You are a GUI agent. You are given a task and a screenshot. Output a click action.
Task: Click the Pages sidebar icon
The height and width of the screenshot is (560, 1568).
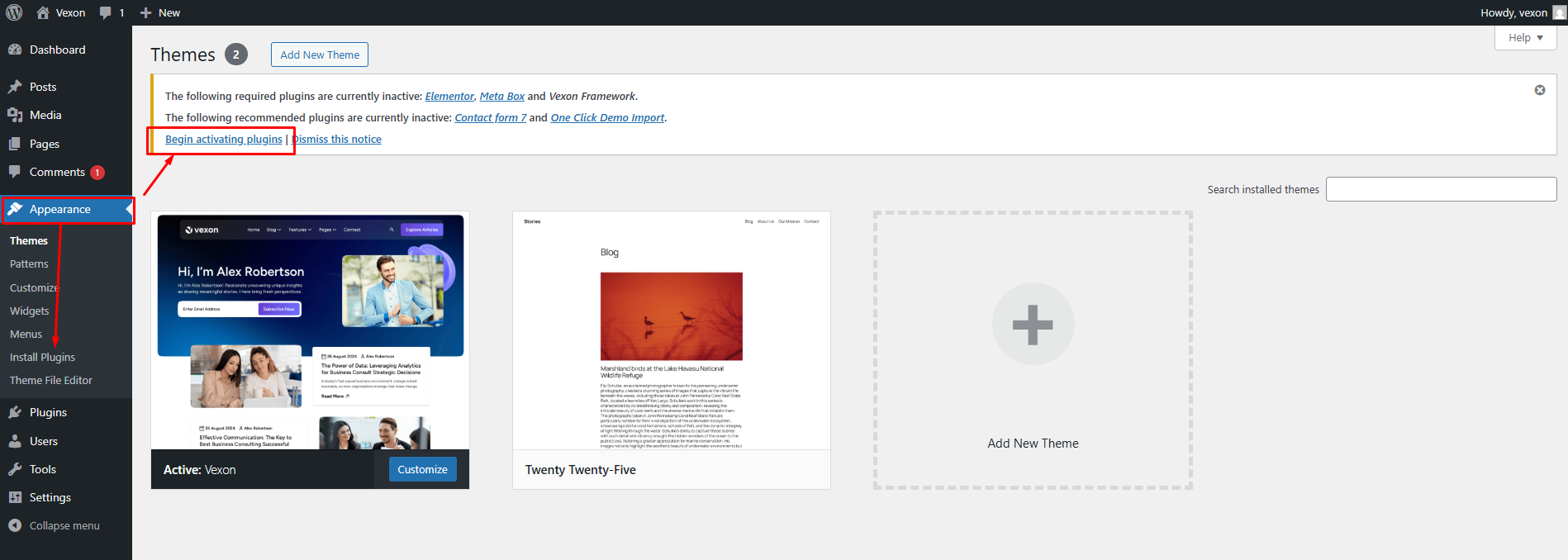click(x=15, y=144)
